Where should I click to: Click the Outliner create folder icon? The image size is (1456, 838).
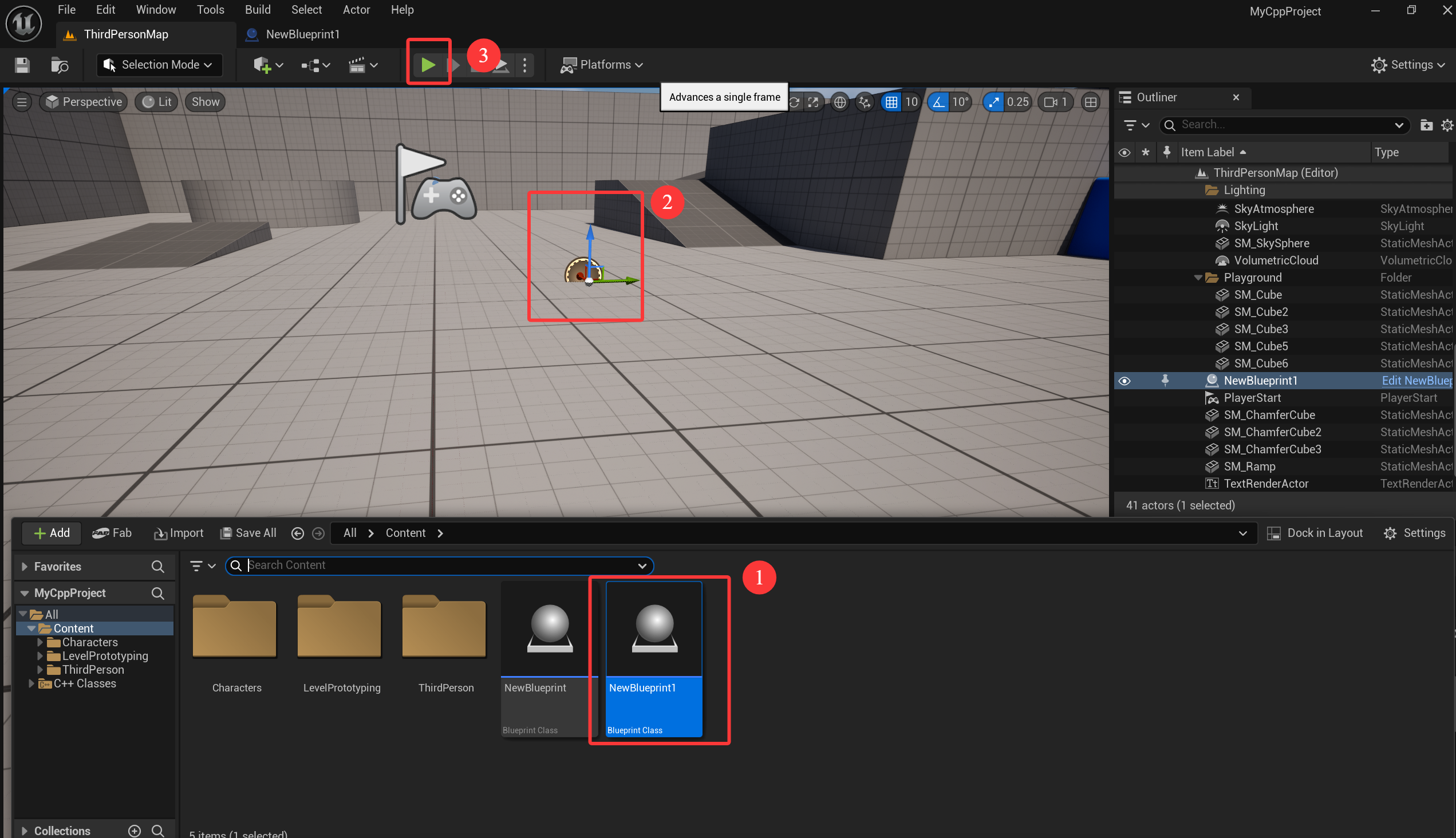tap(1426, 125)
